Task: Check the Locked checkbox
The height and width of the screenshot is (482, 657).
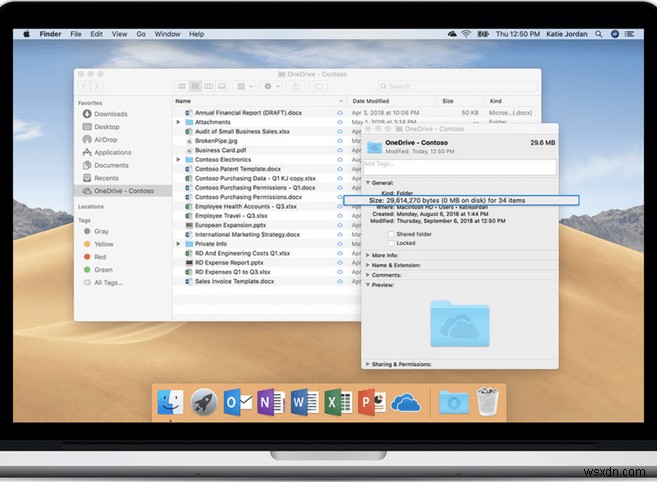Action: pyautogui.click(x=391, y=243)
